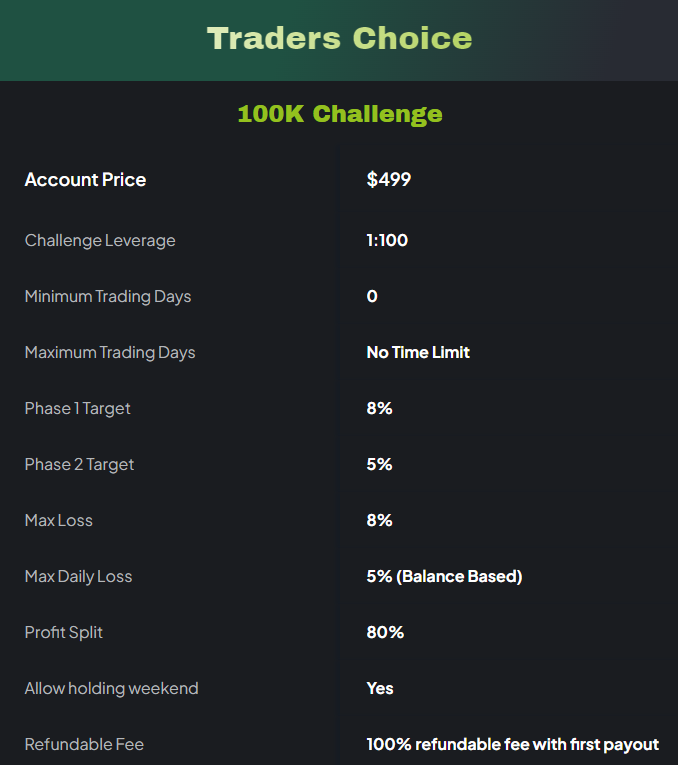Click the Phase 2 Target label
Screen dimensions: 678x765
tap(79, 465)
